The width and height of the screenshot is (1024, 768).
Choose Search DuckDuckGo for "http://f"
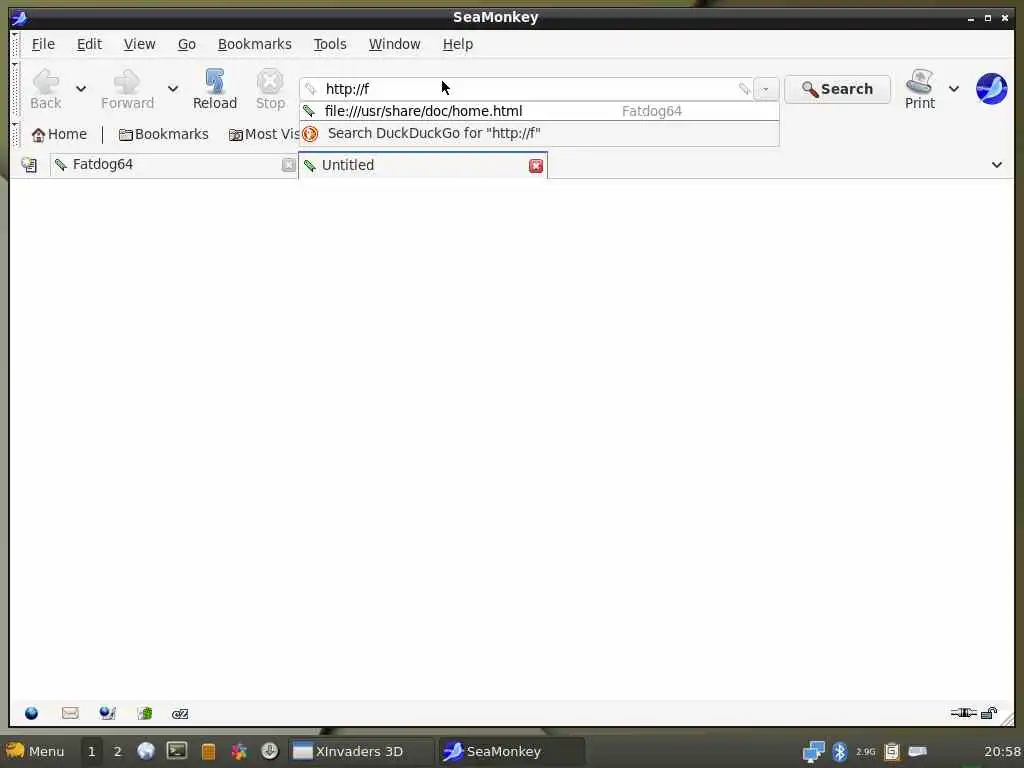point(539,133)
